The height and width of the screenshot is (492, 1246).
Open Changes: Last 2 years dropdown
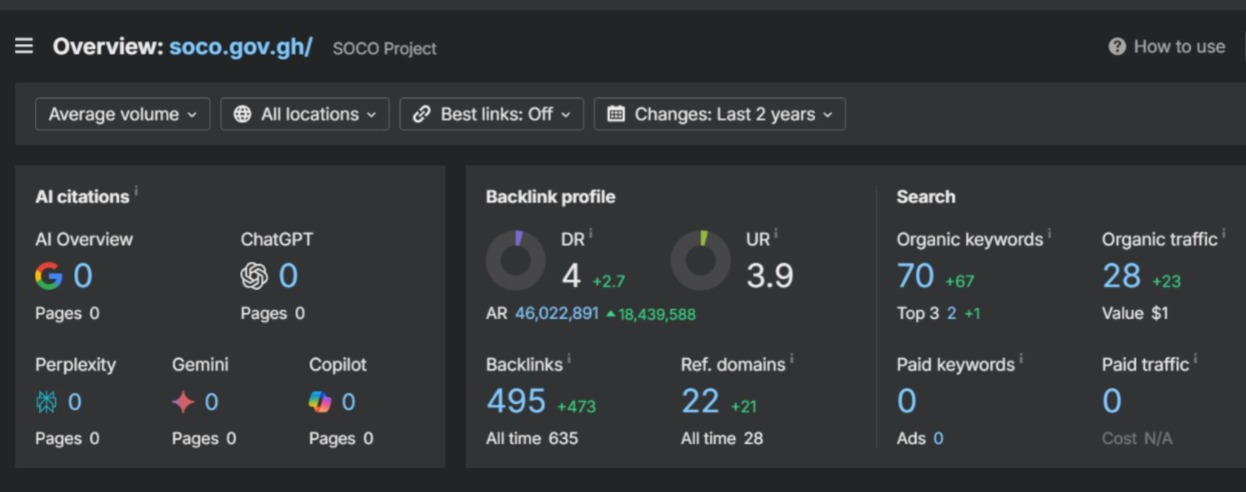720,114
